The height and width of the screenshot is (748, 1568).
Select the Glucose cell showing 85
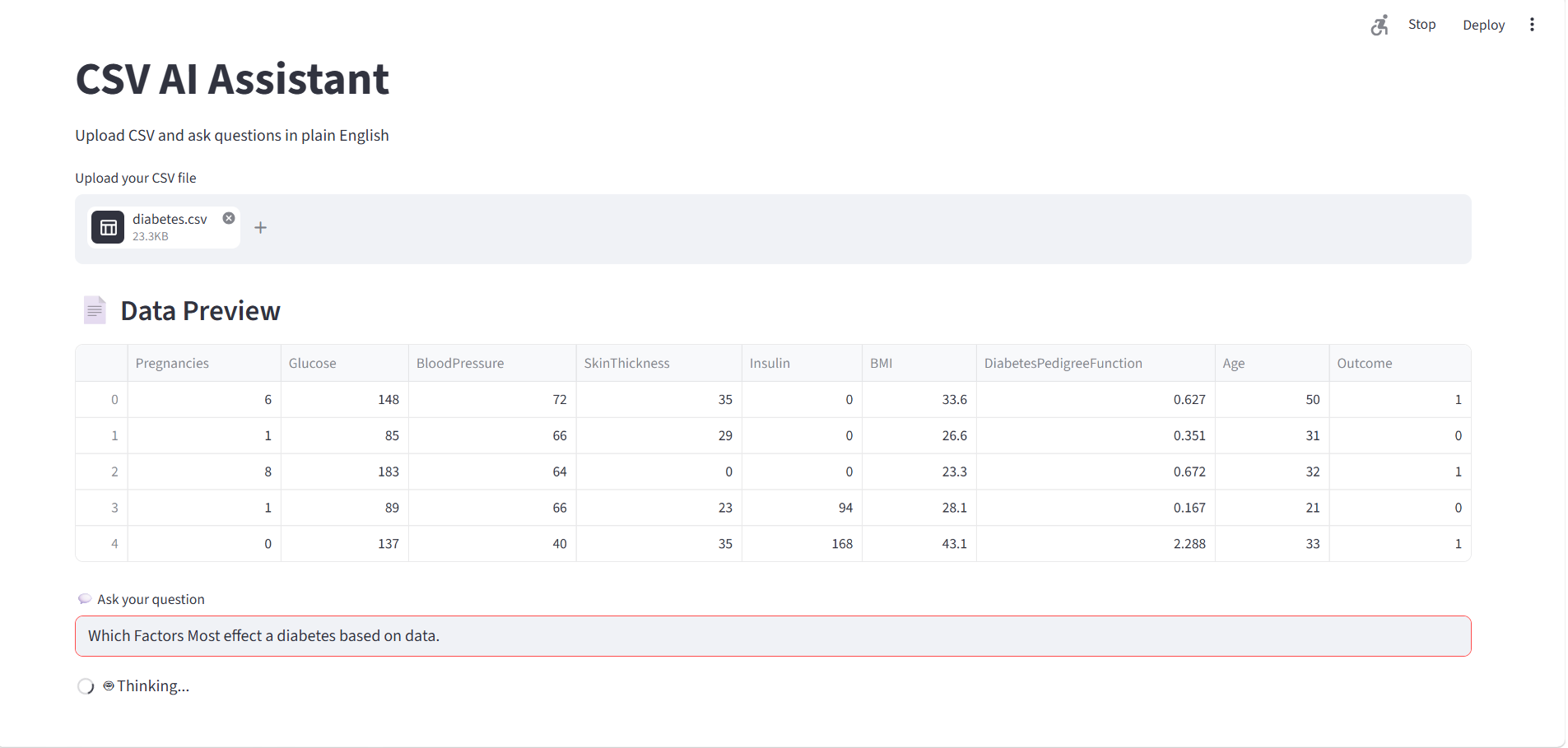tap(345, 435)
